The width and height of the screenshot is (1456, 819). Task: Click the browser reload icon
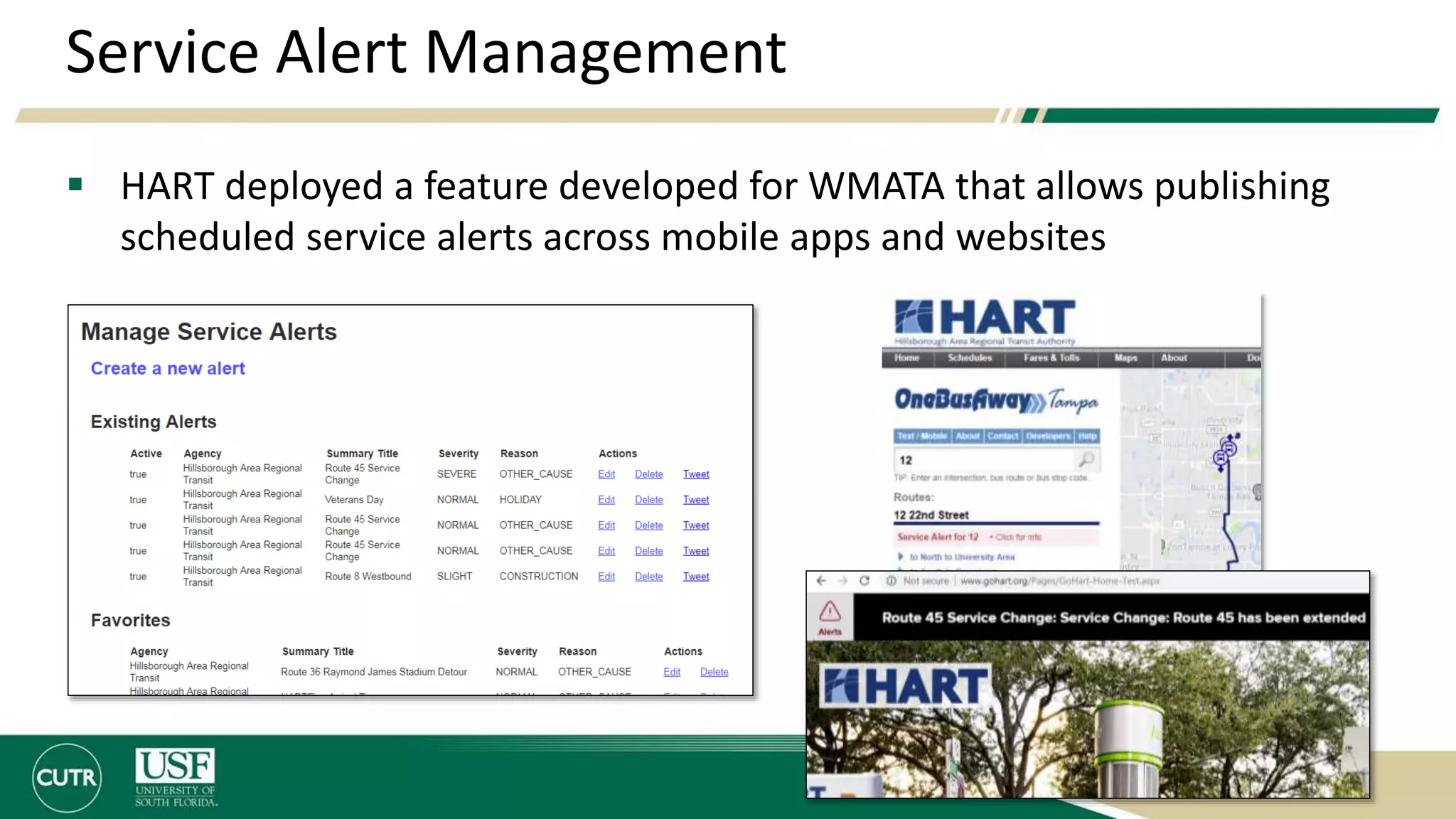click(x=864, y=581)
